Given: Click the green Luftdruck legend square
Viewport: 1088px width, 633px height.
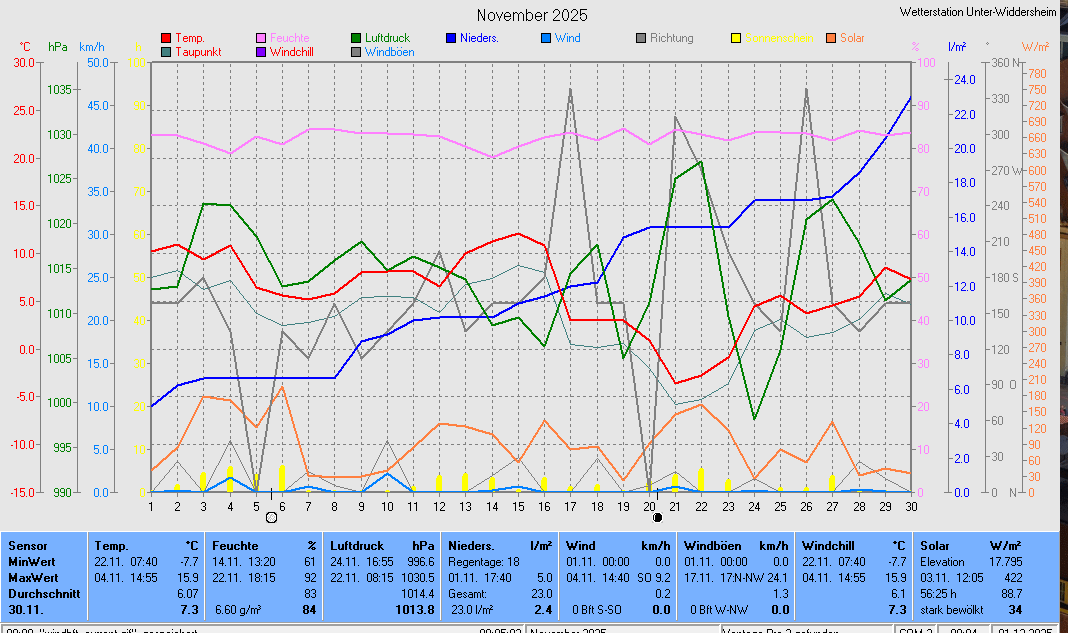Looking at the screenshot, I should tap(356, 38).
